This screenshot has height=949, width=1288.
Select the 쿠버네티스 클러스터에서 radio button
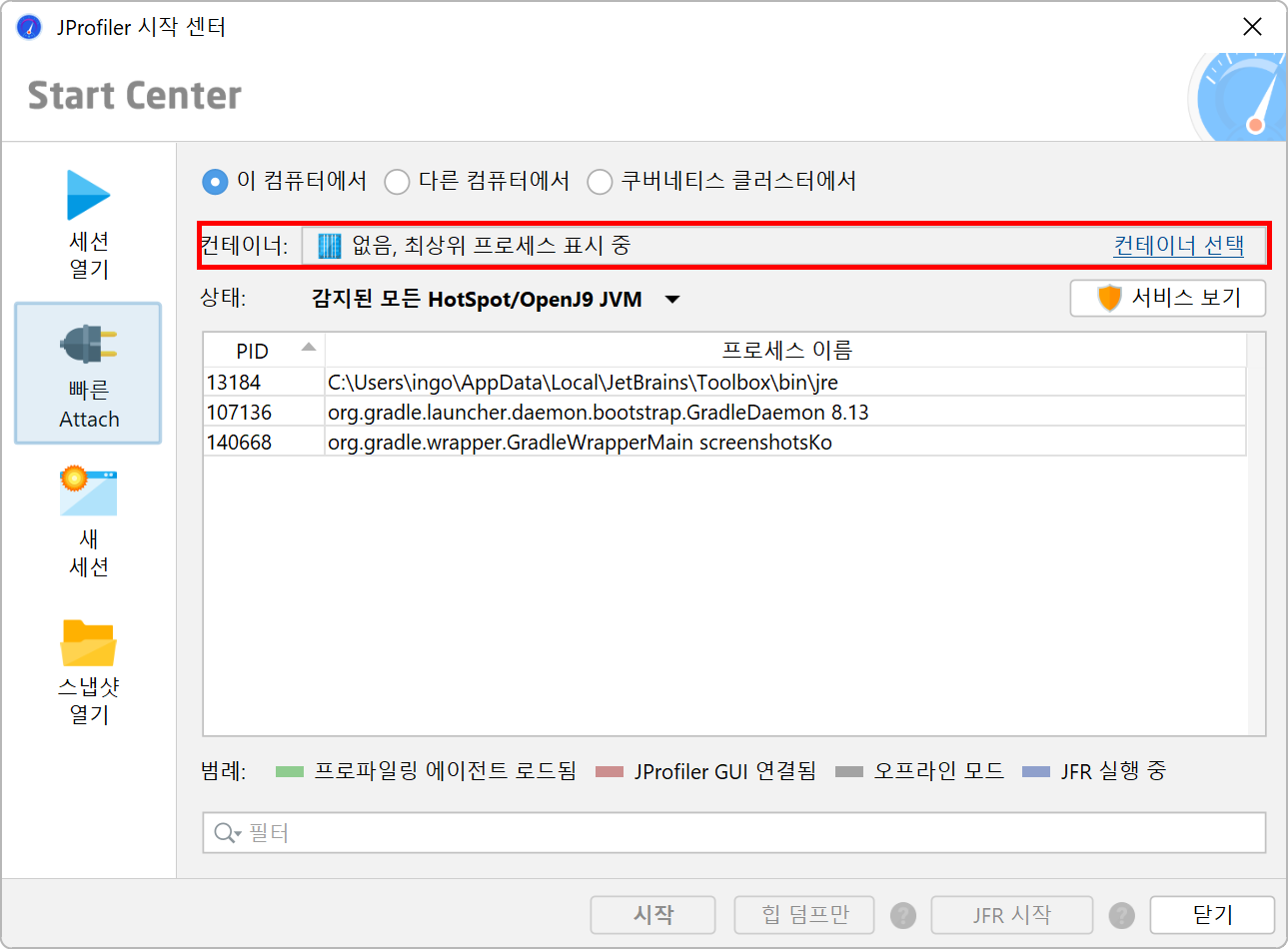tap(600, 182)
